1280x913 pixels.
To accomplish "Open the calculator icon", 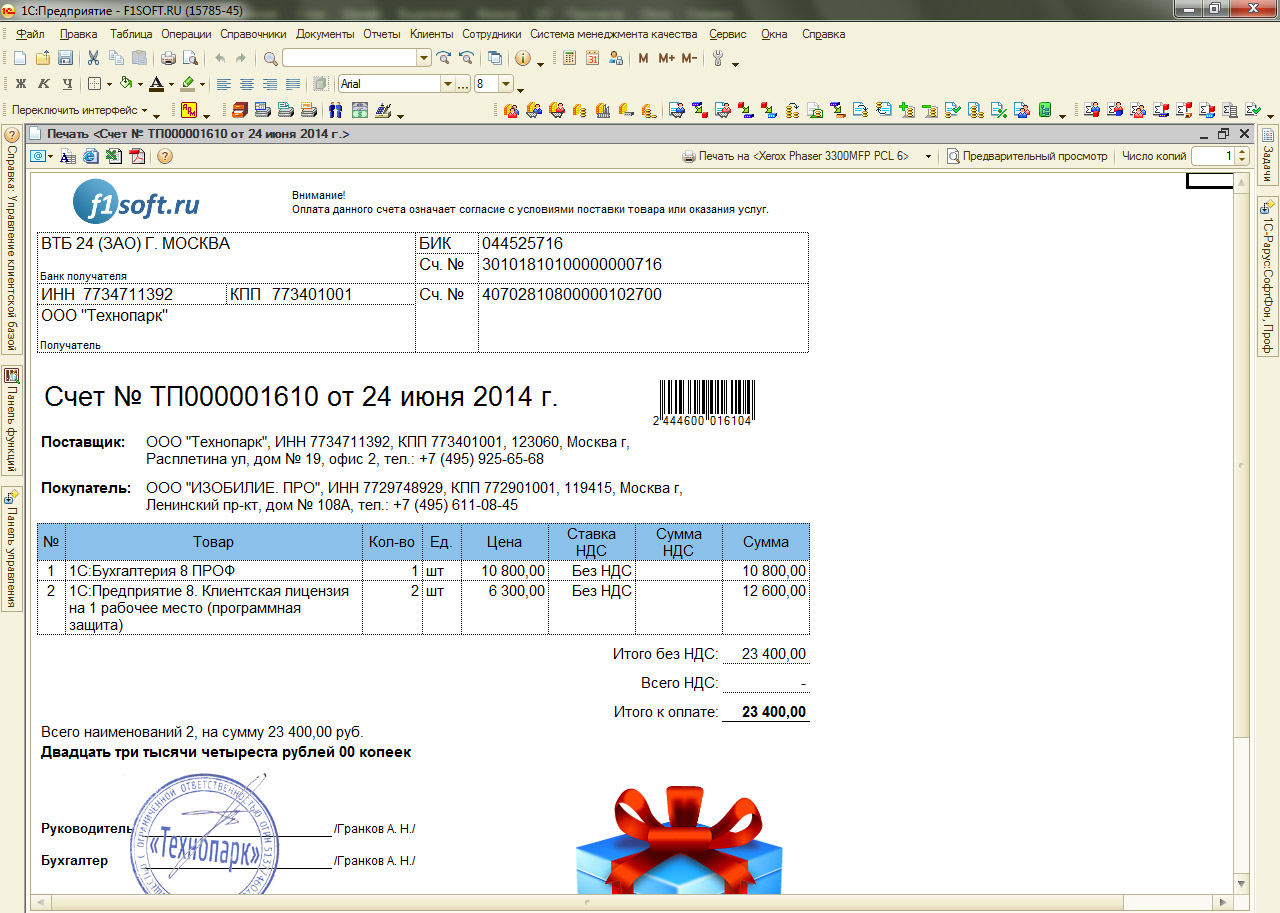I will tap(569, 58).
